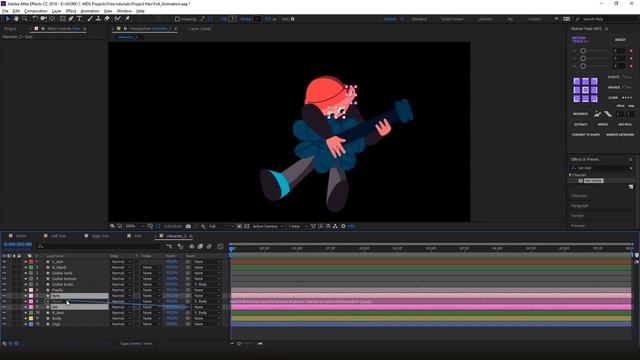Click the timeline Graph Editor icon
Screen dimensions: 640x360
coord(220,247)
